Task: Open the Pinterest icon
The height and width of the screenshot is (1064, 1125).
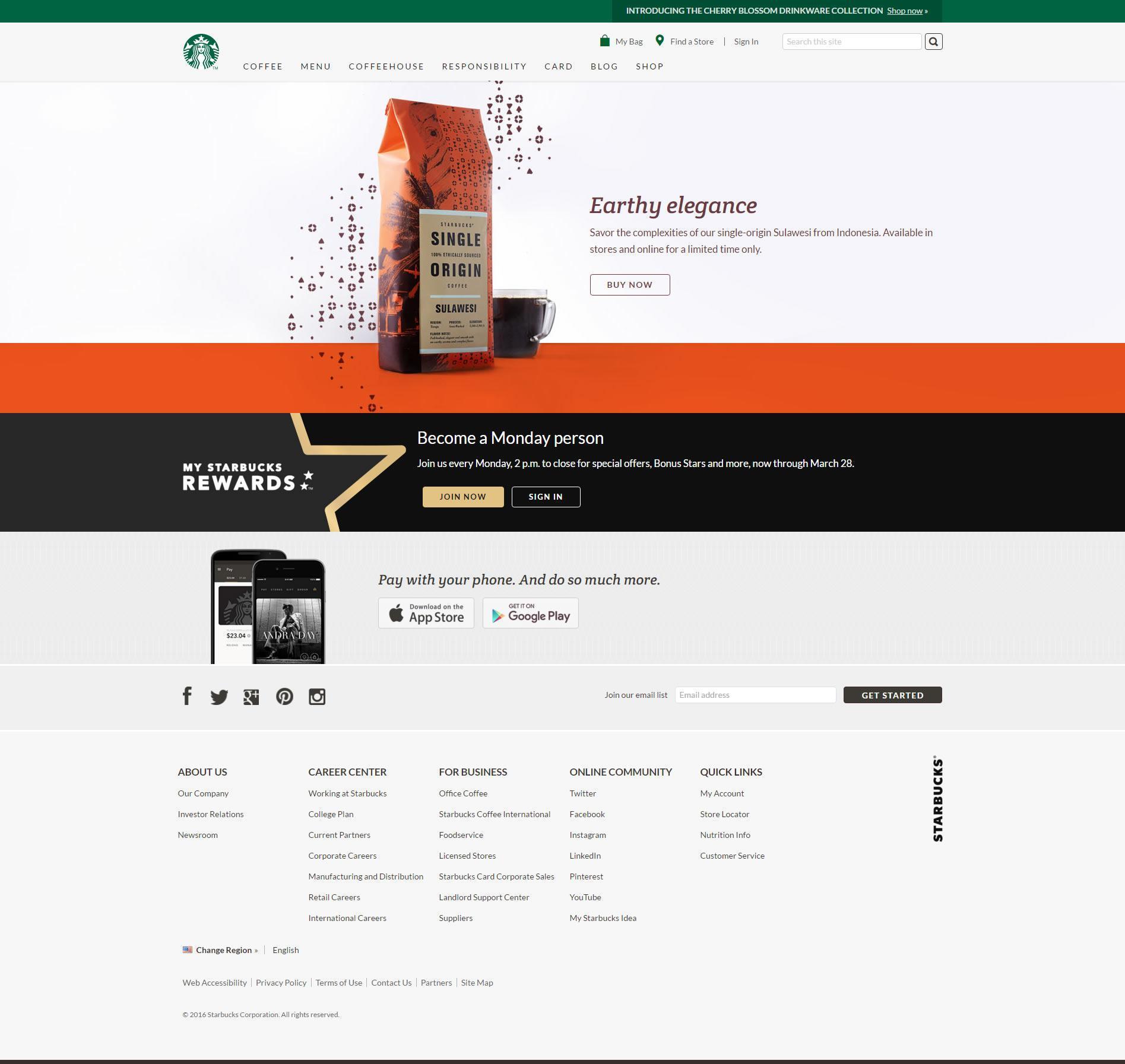Action: click(284, 697)
